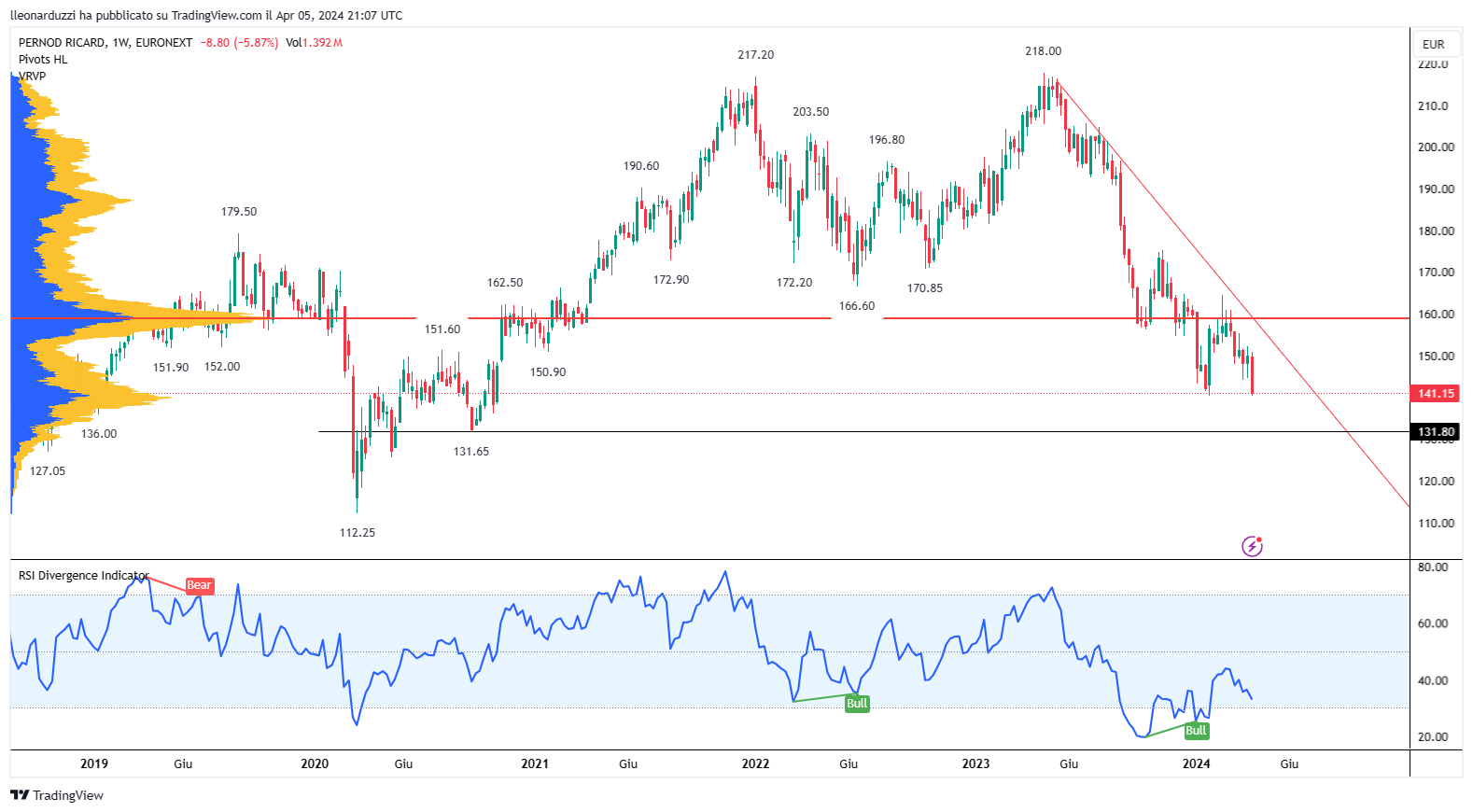Click the 2024 time axis label
The width and height of the screenshot is (1473, 812).
1196,764
